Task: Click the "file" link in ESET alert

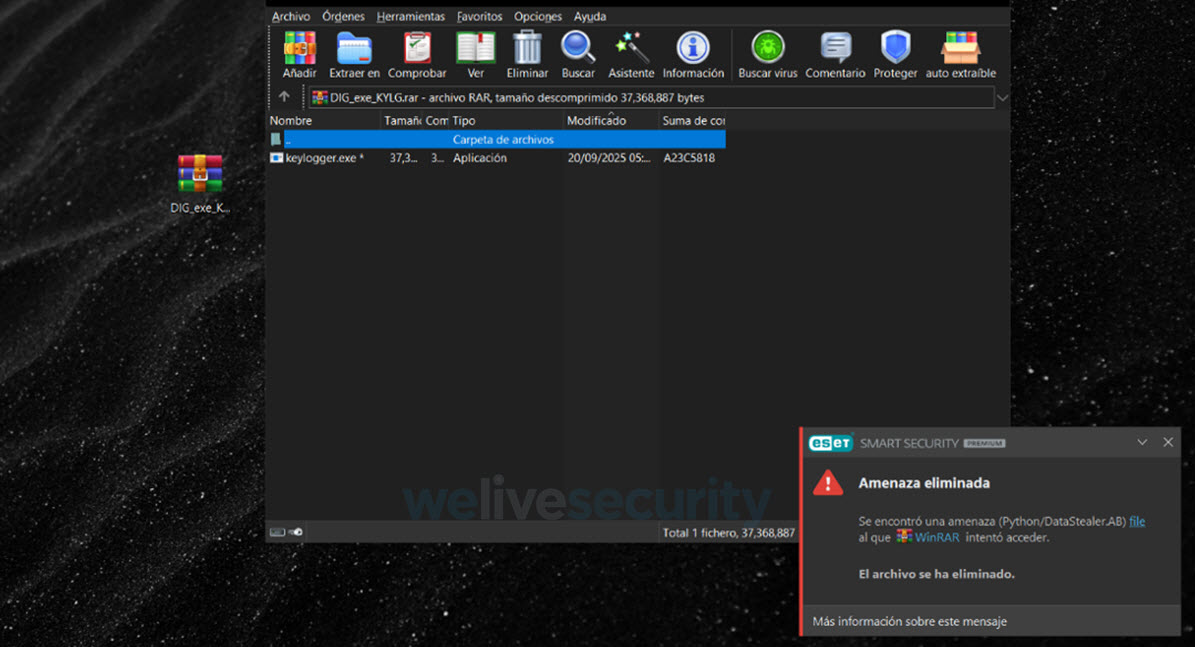Action: 1137,521
